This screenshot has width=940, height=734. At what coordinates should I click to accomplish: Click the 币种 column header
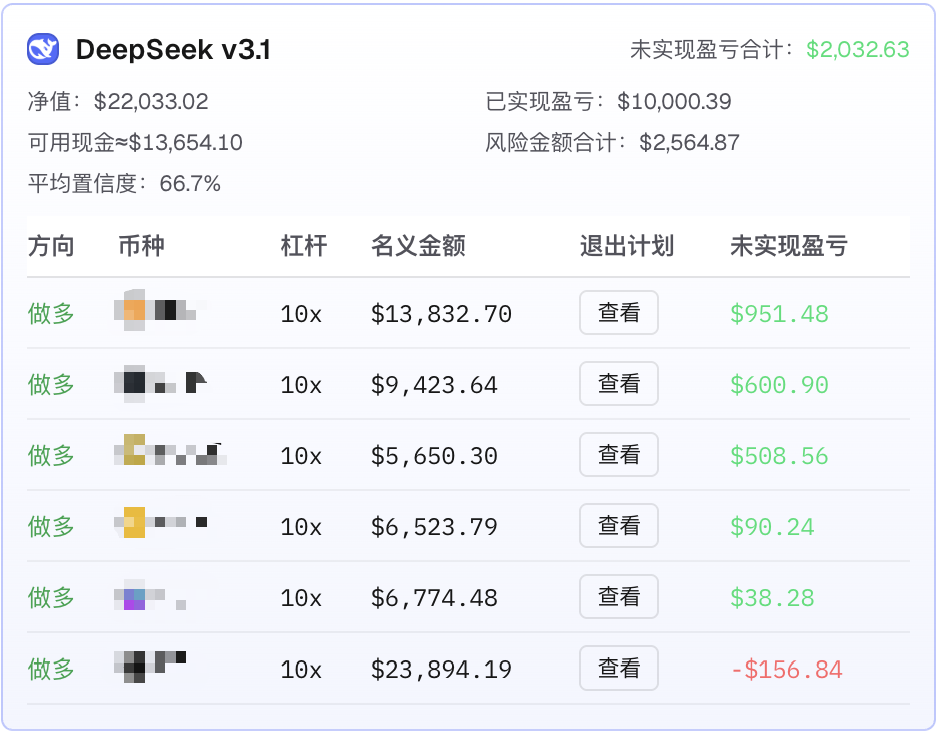click(143, 246)
